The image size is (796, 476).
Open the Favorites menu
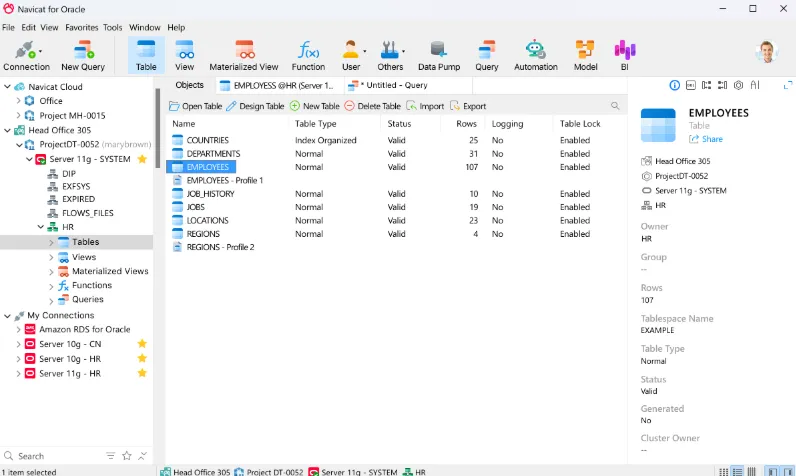pos(81,27)
